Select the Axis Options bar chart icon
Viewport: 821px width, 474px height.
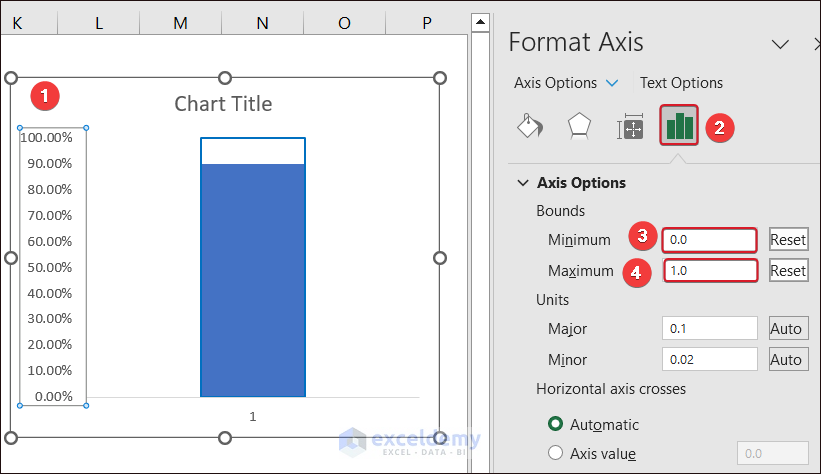[x=679, y=126]
